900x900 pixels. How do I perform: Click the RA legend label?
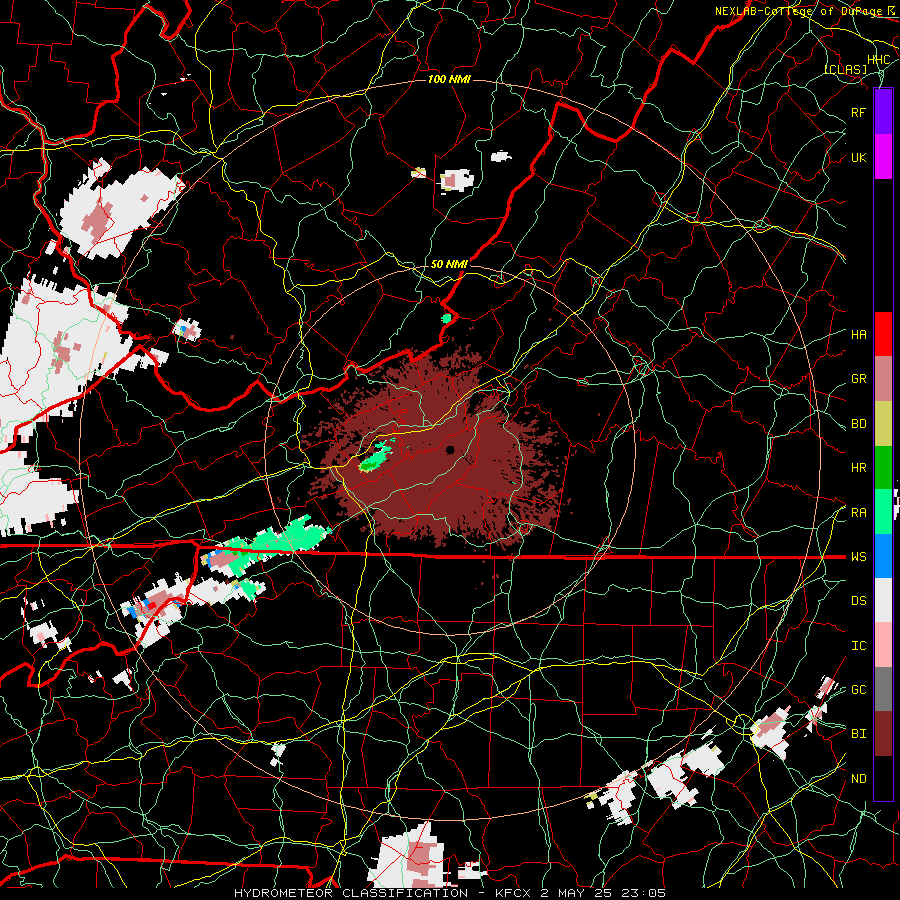point(858,513)
